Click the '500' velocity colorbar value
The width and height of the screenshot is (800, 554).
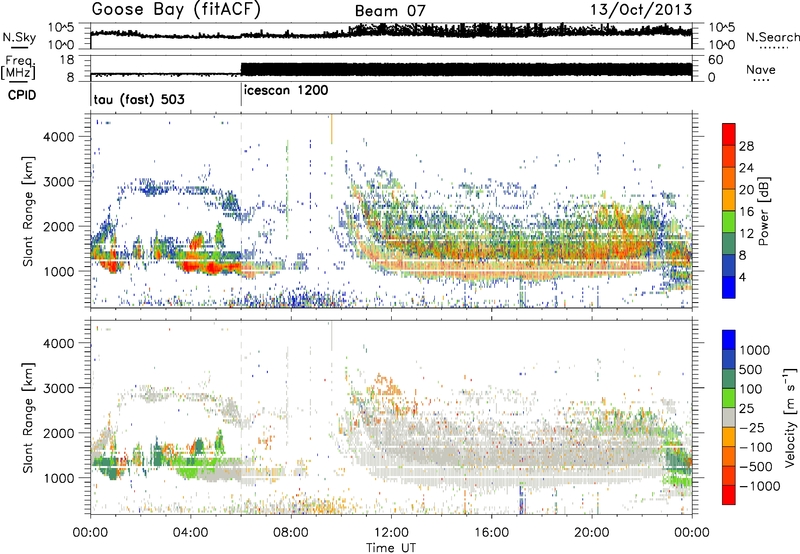tap(753, 369)
